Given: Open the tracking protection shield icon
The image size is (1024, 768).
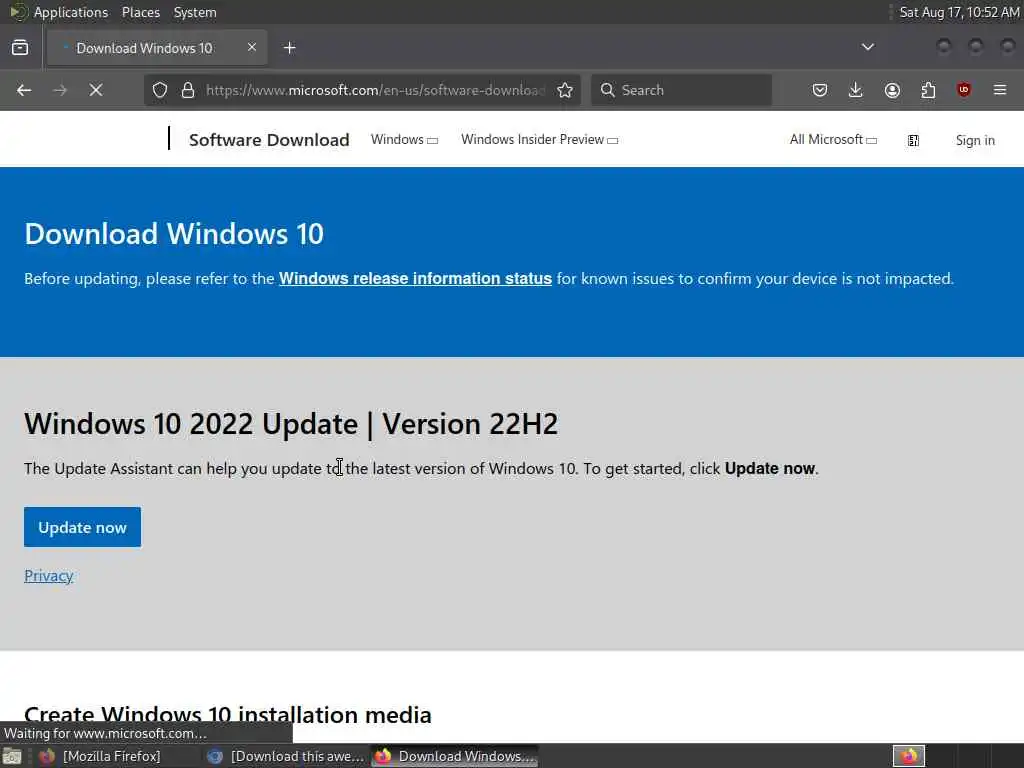Looking at the screenshot, I should pyautogui.click(x=160, y=90).
